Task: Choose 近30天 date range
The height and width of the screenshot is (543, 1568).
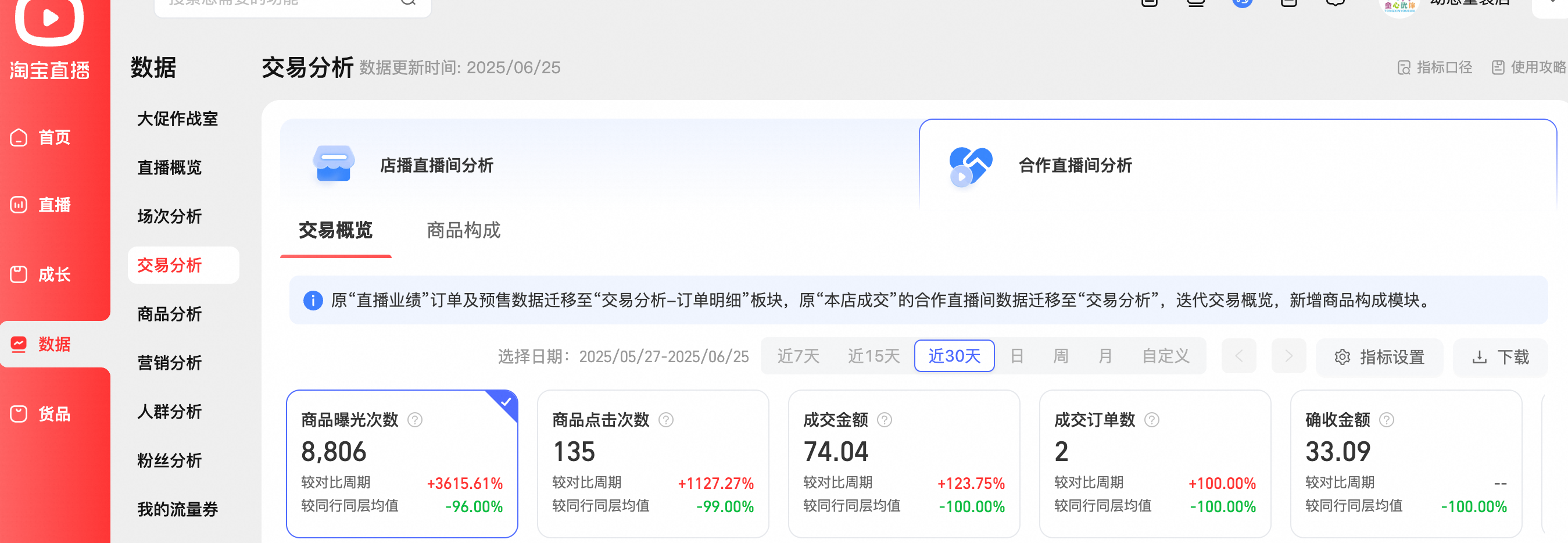Action: pyautogui.click(x=954, y=356)
